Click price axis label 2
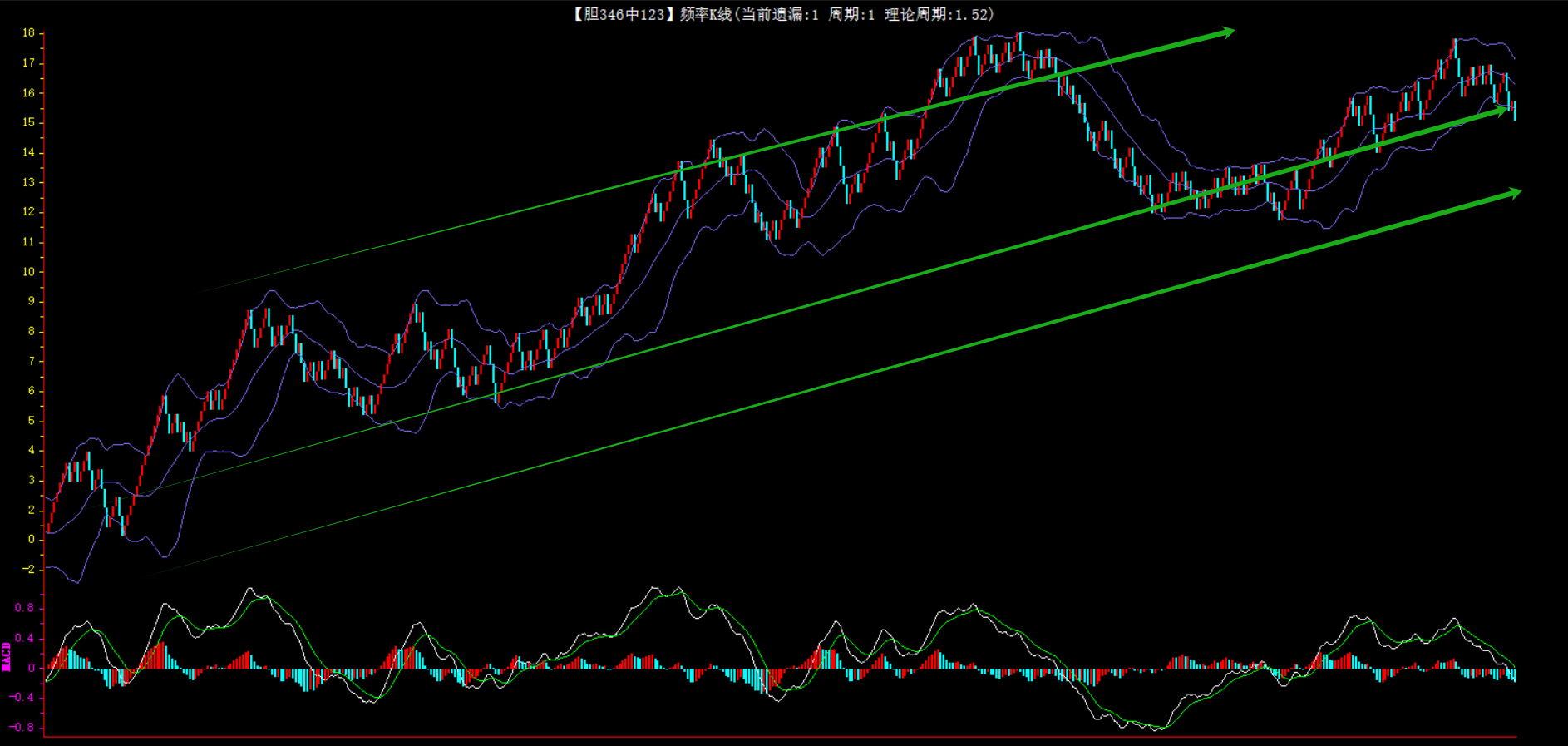Viewport: 1568px width, 746px height. [x=32, y=510]
